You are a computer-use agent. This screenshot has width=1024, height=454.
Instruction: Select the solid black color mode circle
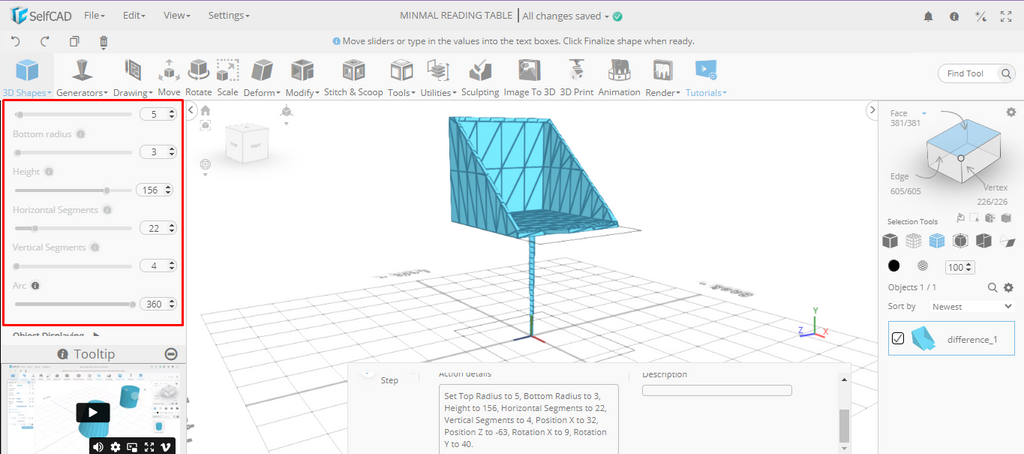click(893, 267)
